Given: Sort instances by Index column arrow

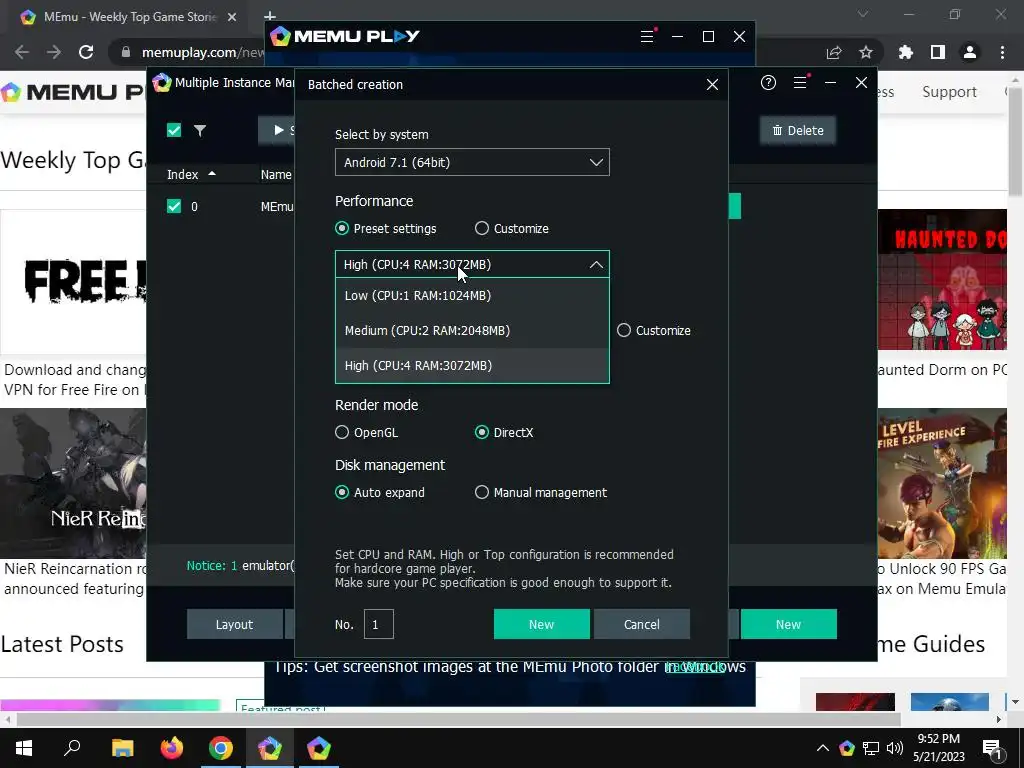Looking at the screenshot, I should coord(211,174).
